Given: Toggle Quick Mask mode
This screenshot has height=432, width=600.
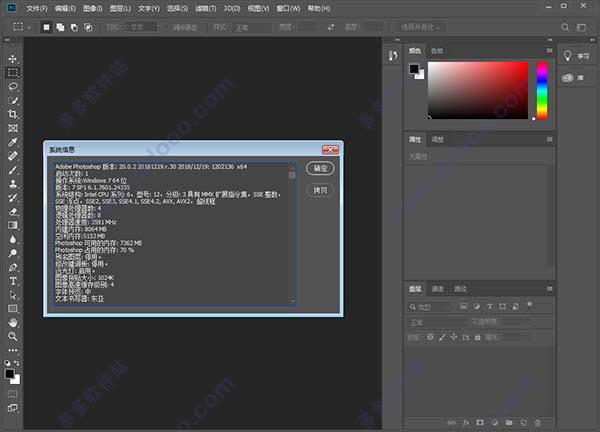Looking at the screenshot, I should tap(12, 394).
